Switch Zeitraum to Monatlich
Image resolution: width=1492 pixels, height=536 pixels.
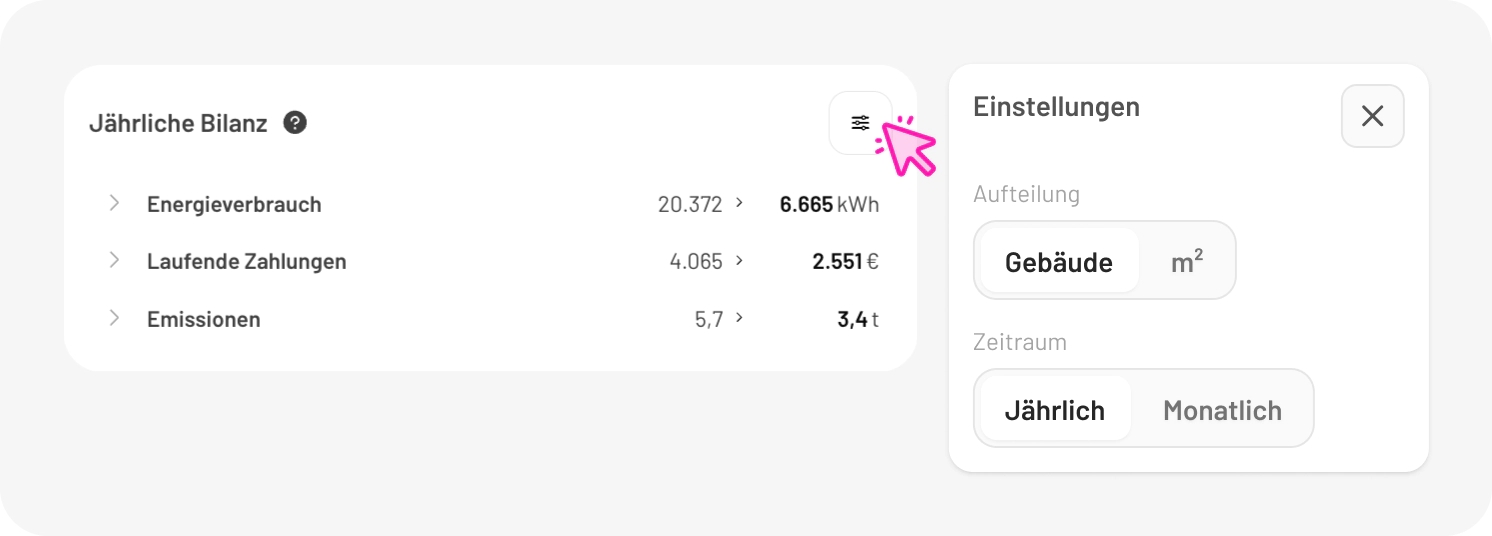click(x=1222, y=410)
